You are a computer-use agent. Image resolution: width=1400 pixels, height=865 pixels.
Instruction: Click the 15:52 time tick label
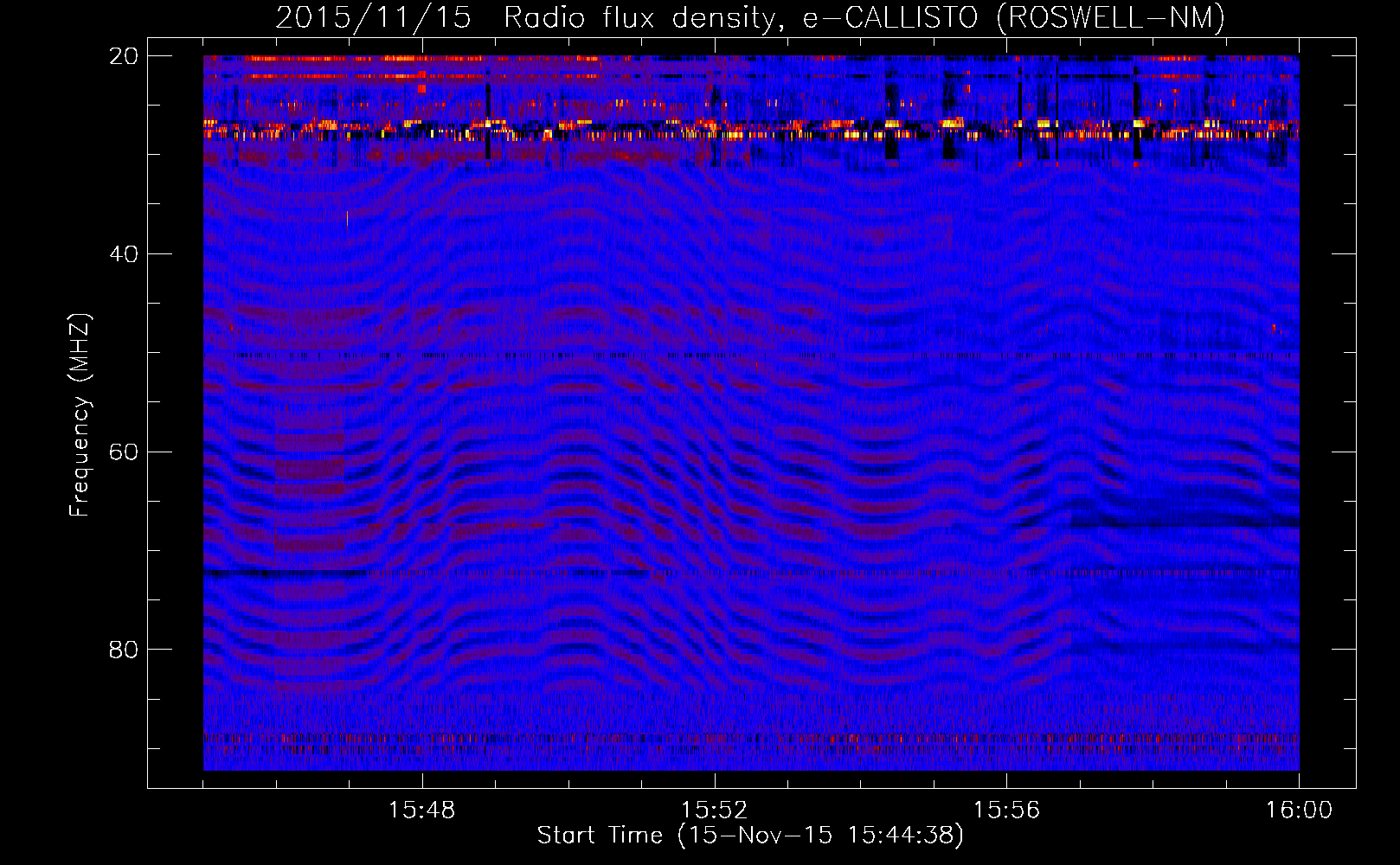(714, 811)
